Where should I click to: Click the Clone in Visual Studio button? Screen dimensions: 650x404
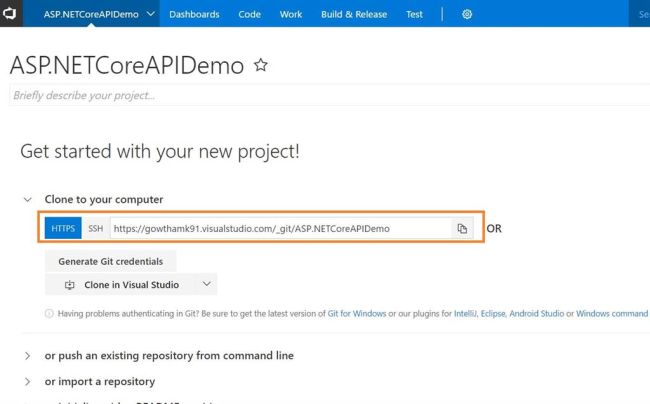[120, 284]
